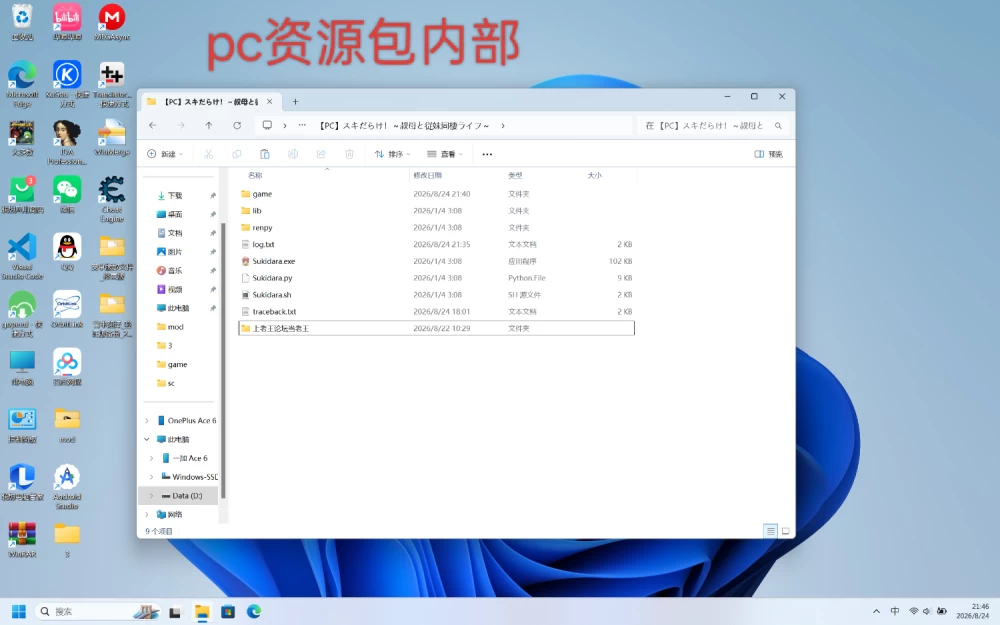Open the Cheat Engine desktop shortcut
The width and height of the screenshot is (1000, 625).
tap(112, 199)
